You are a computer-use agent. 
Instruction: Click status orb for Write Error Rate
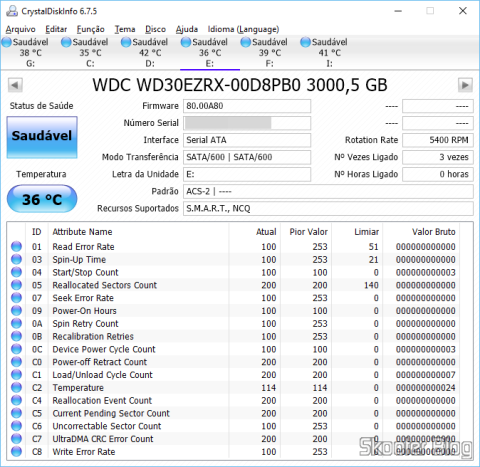(16, 451)
